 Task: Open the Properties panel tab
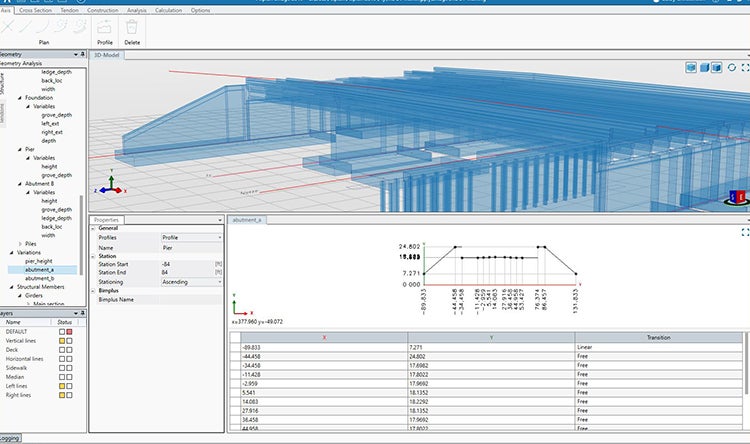tap(106, 220)
